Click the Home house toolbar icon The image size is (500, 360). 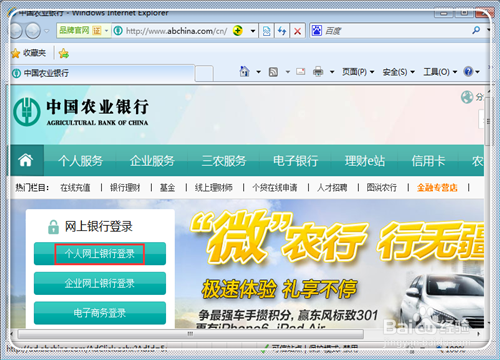tap(245, 71)
